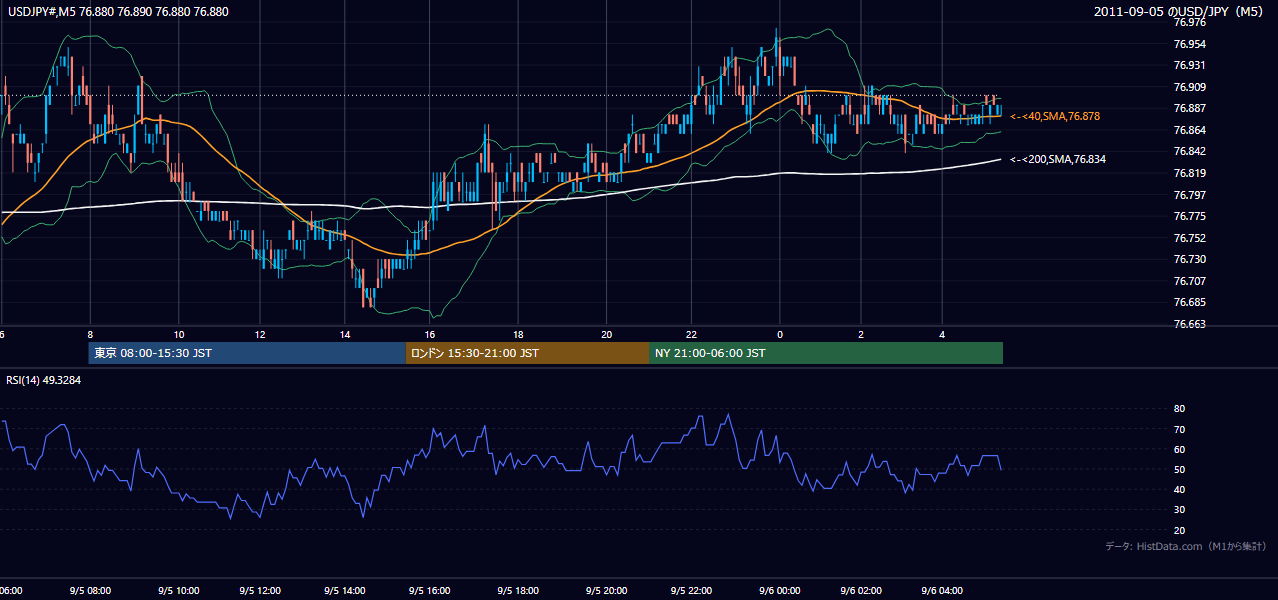1278x600 pixels.
Task: Click price axis value 76.864
Action: pos(1189,130)
